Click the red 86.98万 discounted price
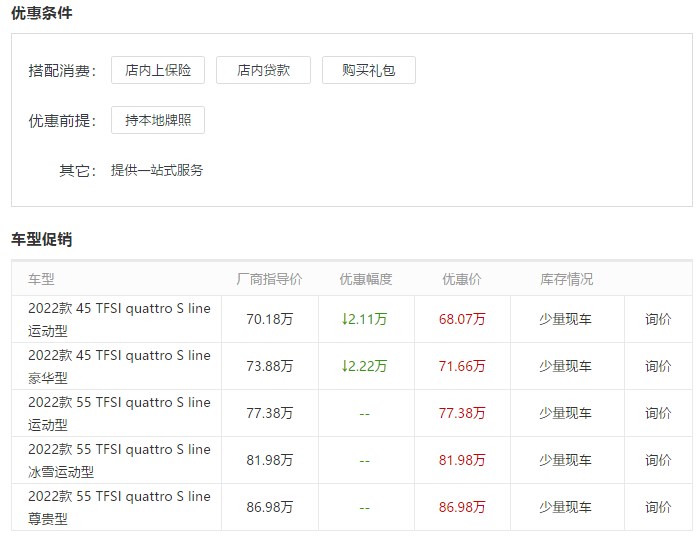The height and width of the screenshot is (539, 700). pos(462,507)
